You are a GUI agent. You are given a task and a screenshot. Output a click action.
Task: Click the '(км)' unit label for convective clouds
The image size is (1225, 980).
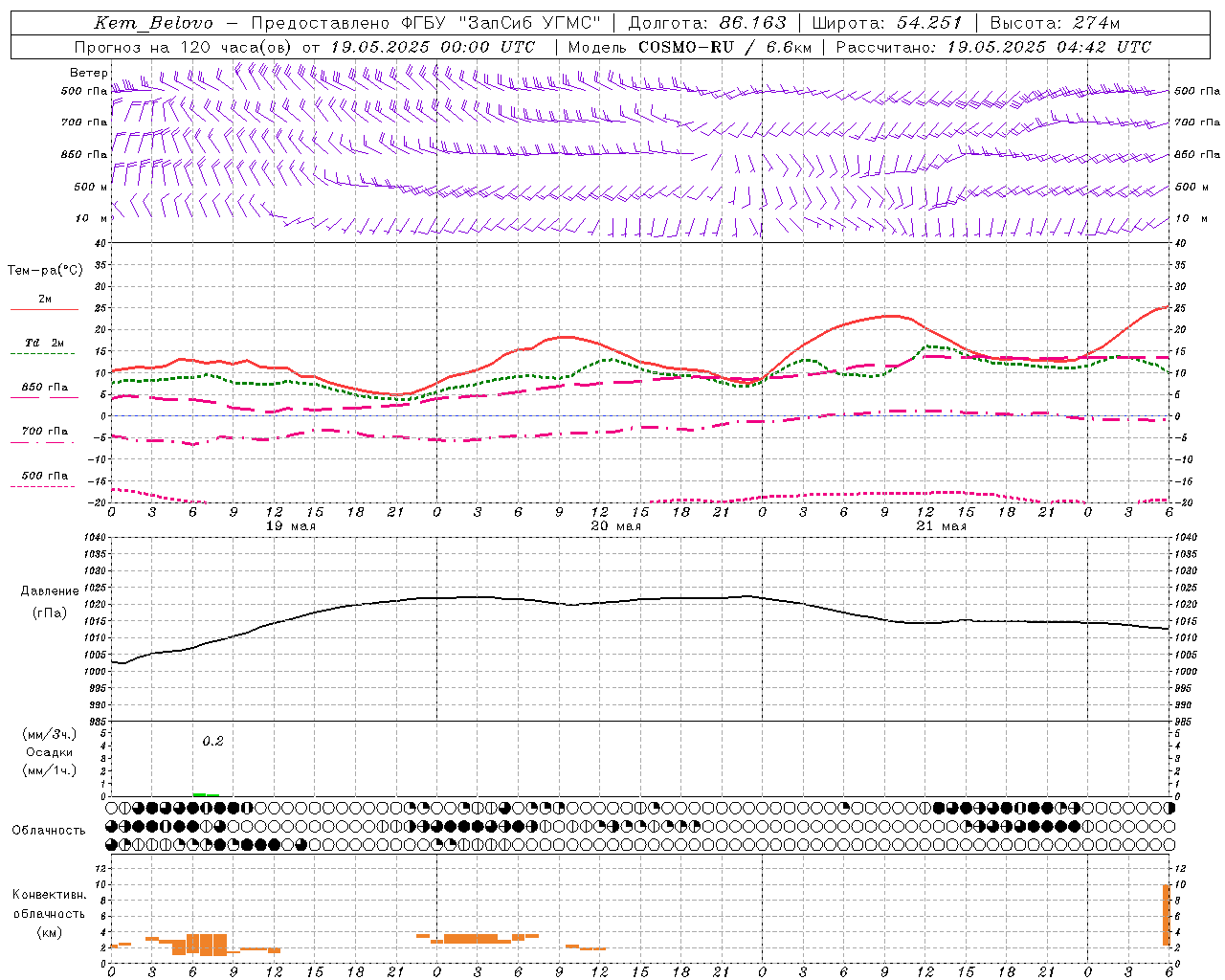coord(50,932)
